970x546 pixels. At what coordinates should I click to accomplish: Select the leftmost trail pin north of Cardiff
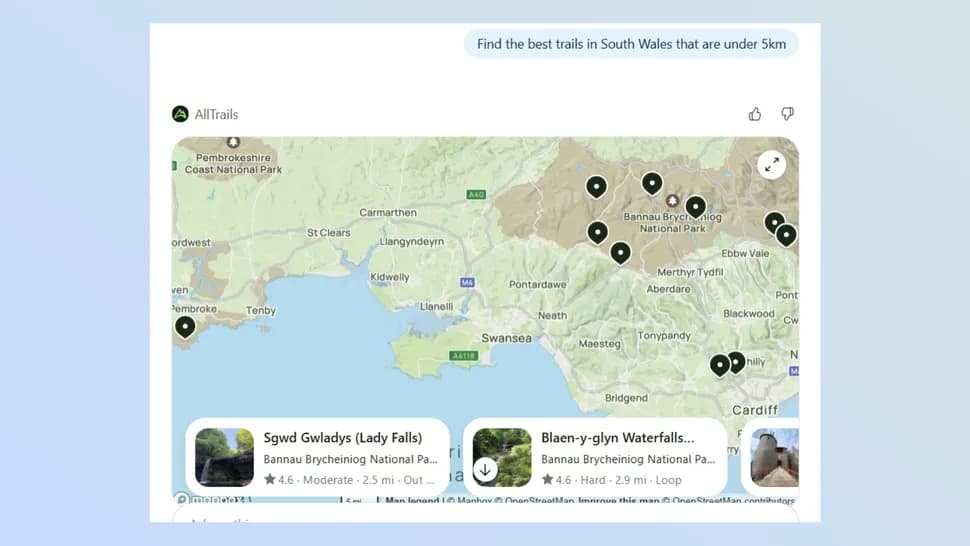coord(719,365)
